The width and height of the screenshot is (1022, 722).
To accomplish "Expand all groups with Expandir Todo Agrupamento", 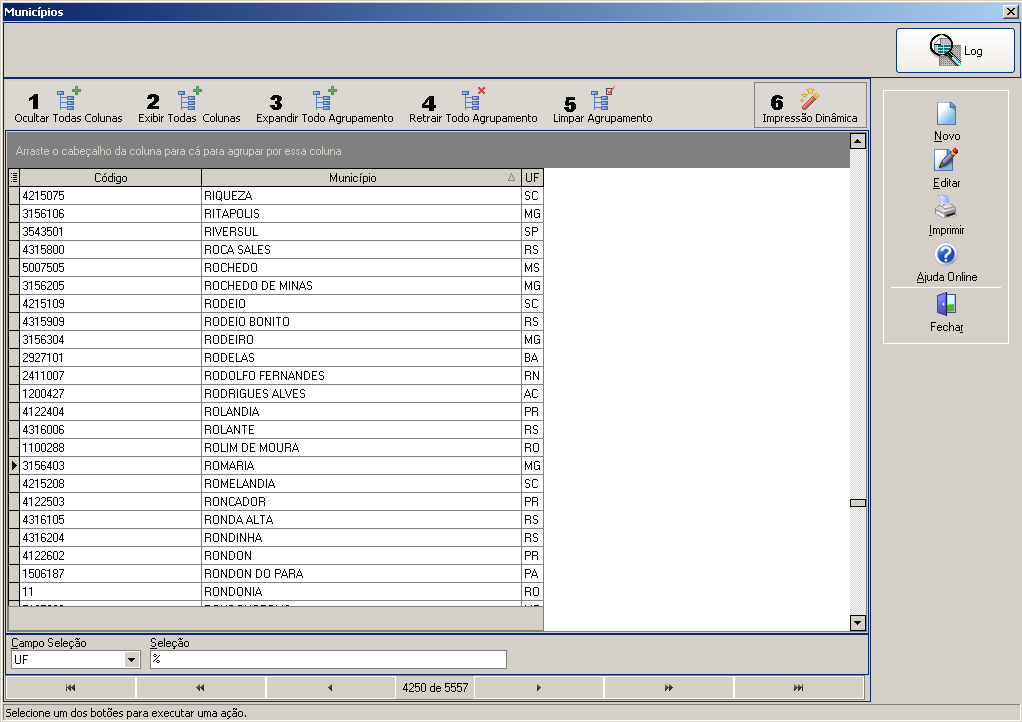I will [324, 99].
